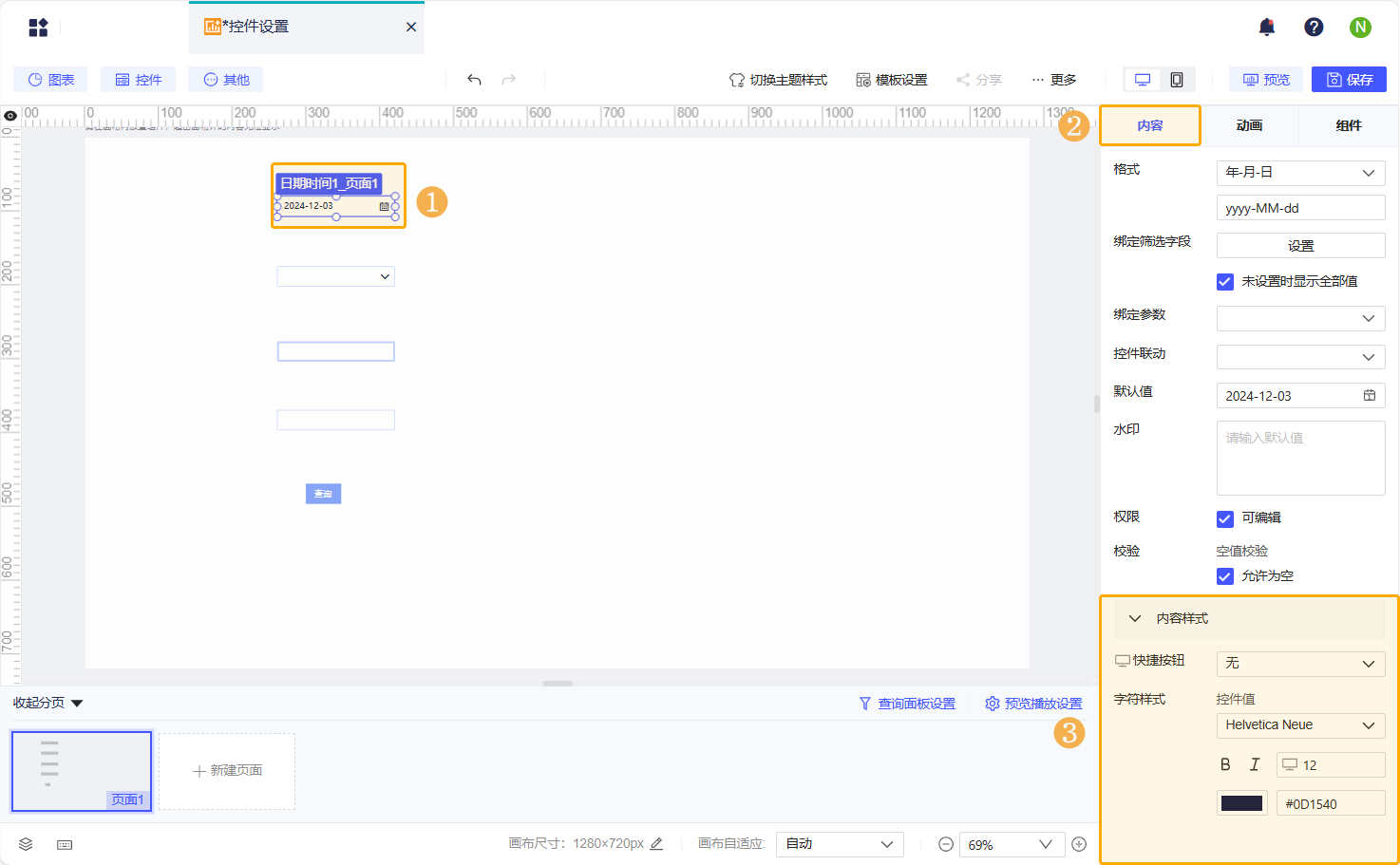Open the app grid launcher icon

click(38, 28)
